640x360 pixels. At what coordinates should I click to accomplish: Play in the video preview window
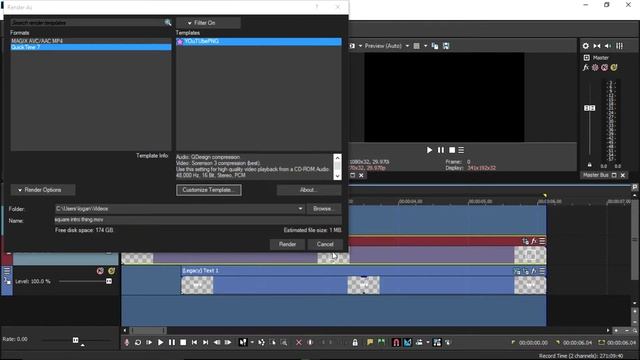[429, 150]
